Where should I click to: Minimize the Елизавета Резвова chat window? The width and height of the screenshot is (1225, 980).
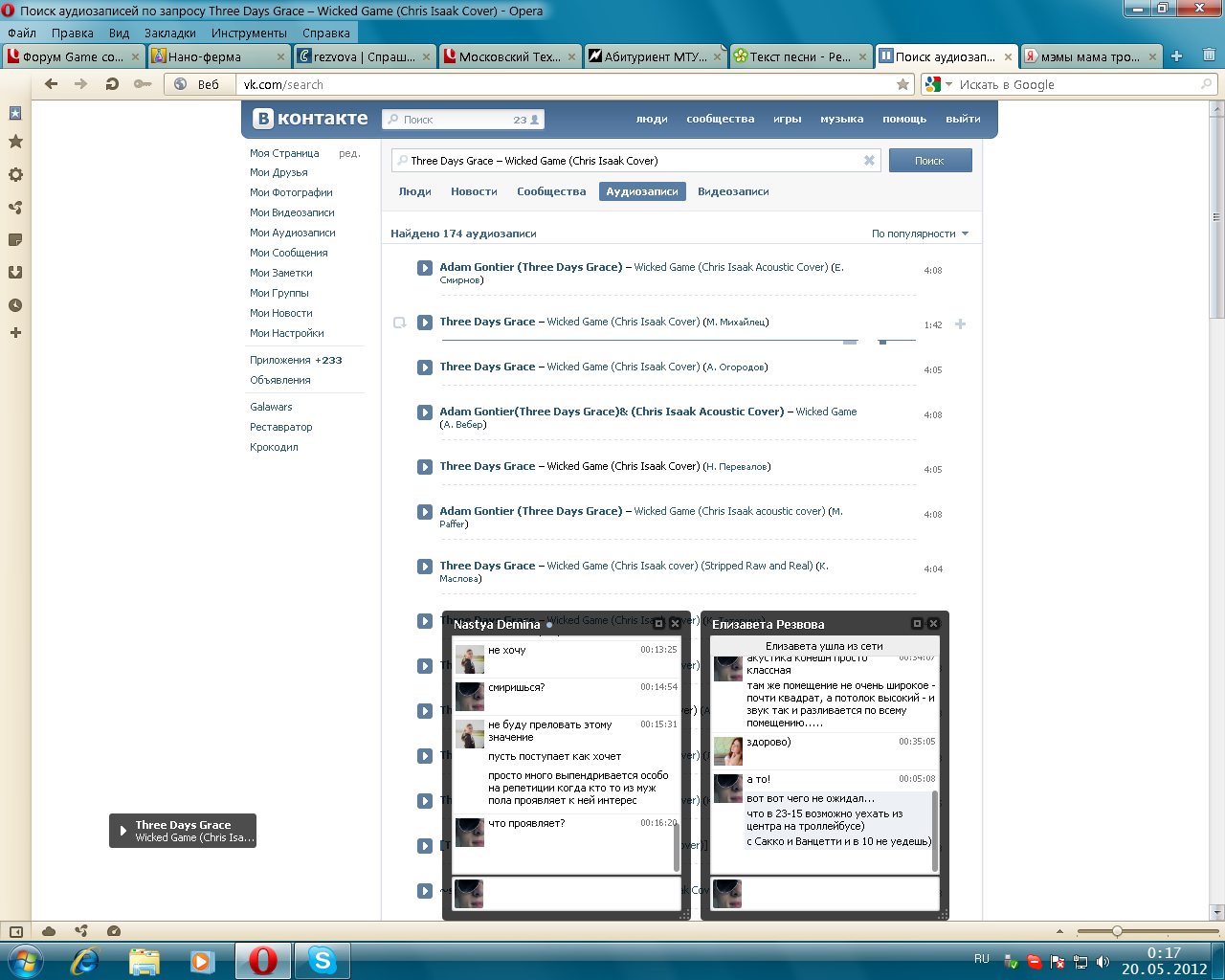pyautogui.click(x=917, y=624)
